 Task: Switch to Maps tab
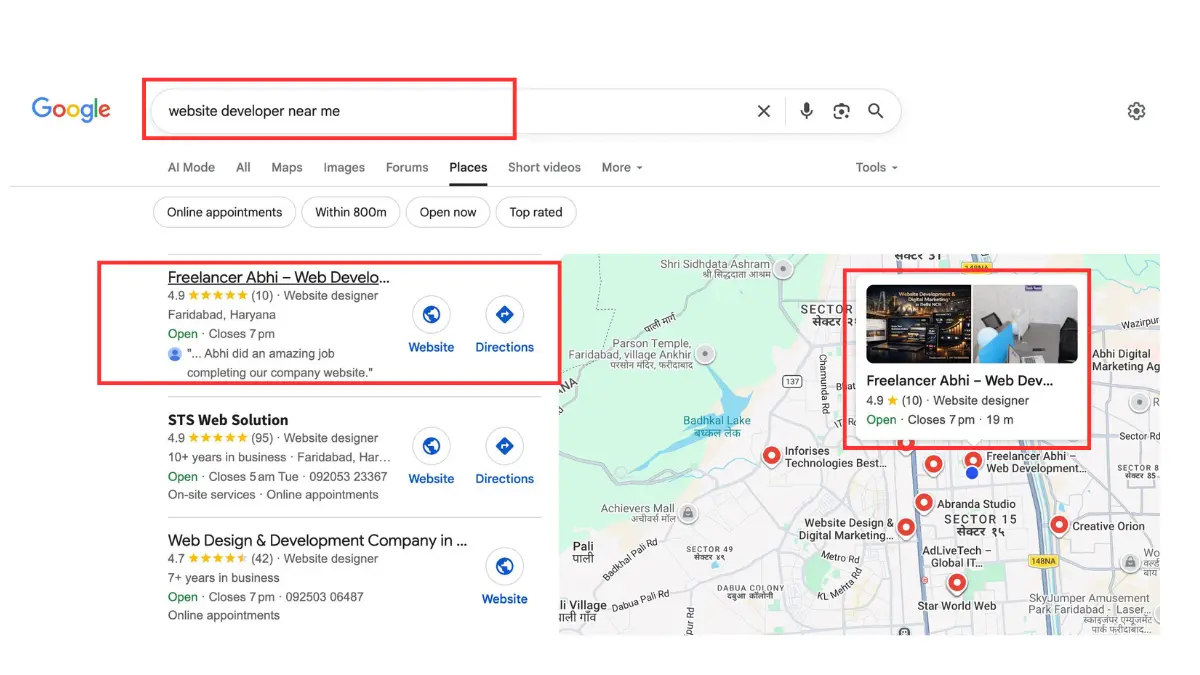[x=287, y=167]
